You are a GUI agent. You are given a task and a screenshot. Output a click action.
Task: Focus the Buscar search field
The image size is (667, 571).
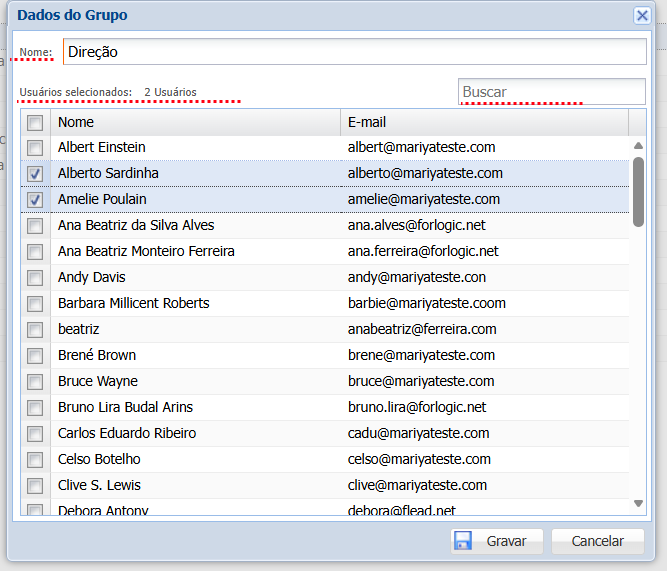[551, 92]
